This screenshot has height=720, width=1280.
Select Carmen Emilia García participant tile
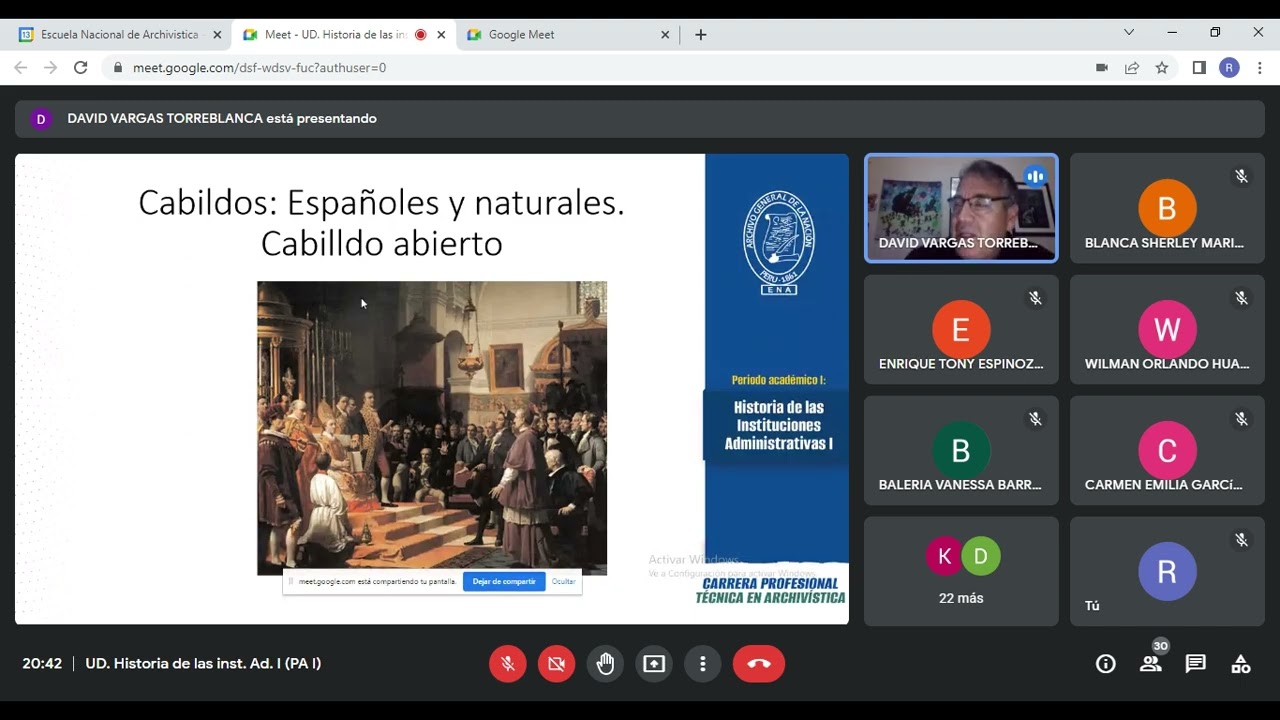1167,450
